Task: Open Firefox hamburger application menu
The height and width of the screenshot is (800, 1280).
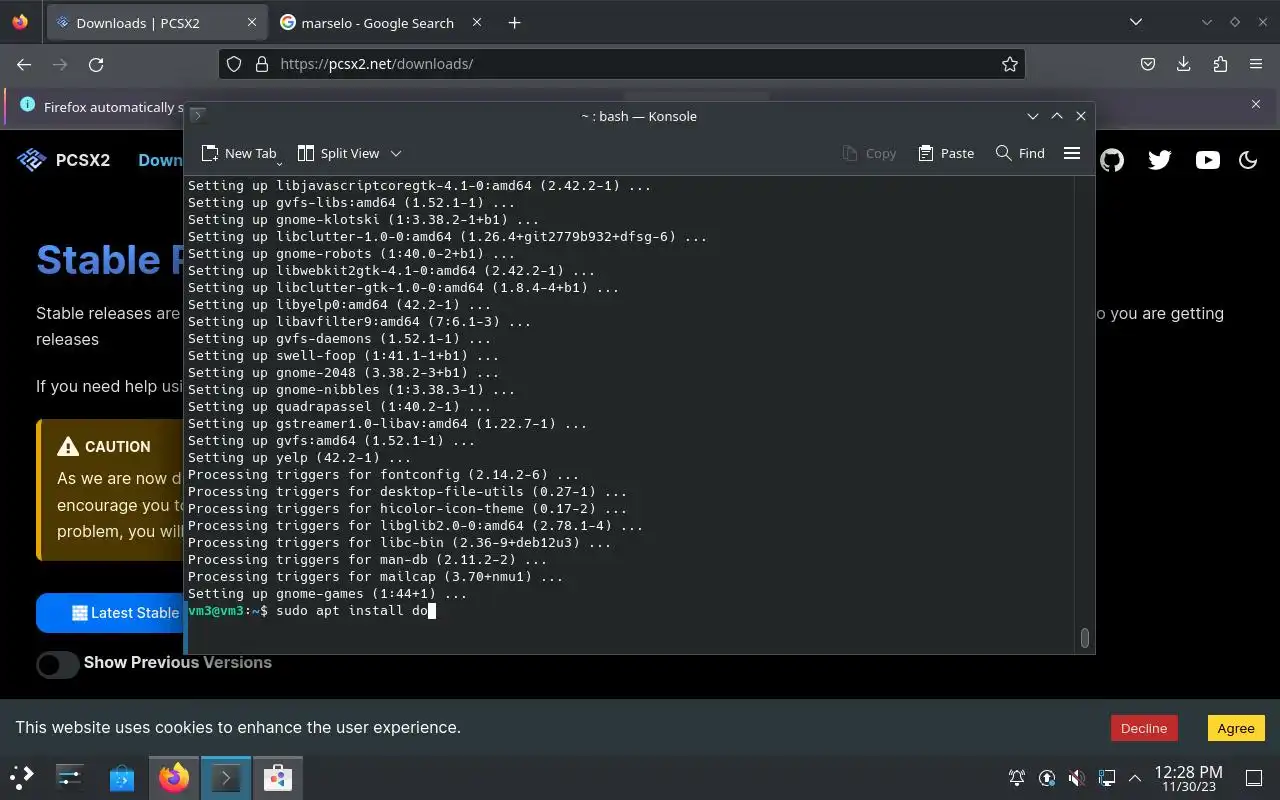Action: click(1256, 64)
